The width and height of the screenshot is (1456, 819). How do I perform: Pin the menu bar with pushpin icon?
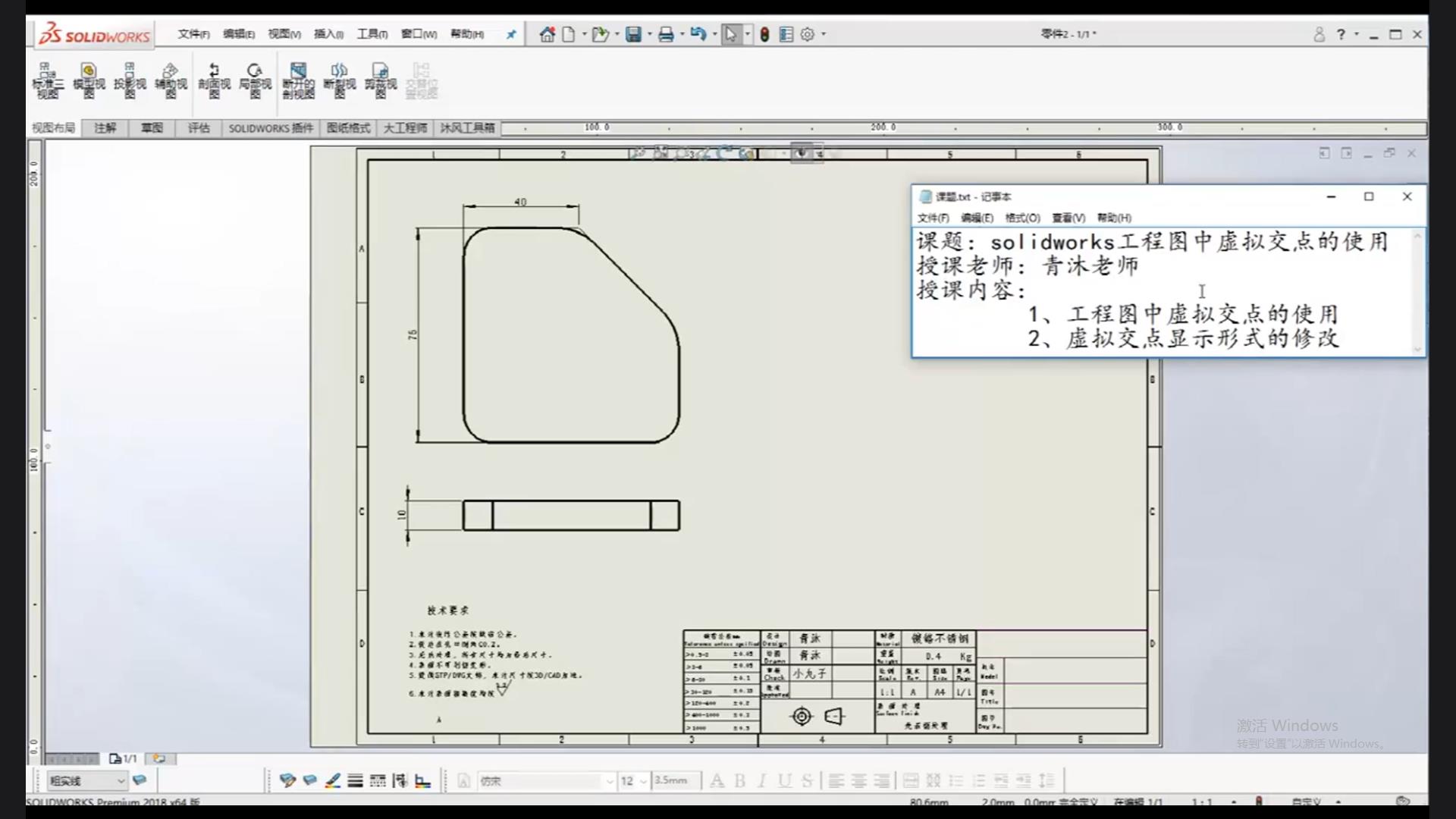[x=511, y=34]
